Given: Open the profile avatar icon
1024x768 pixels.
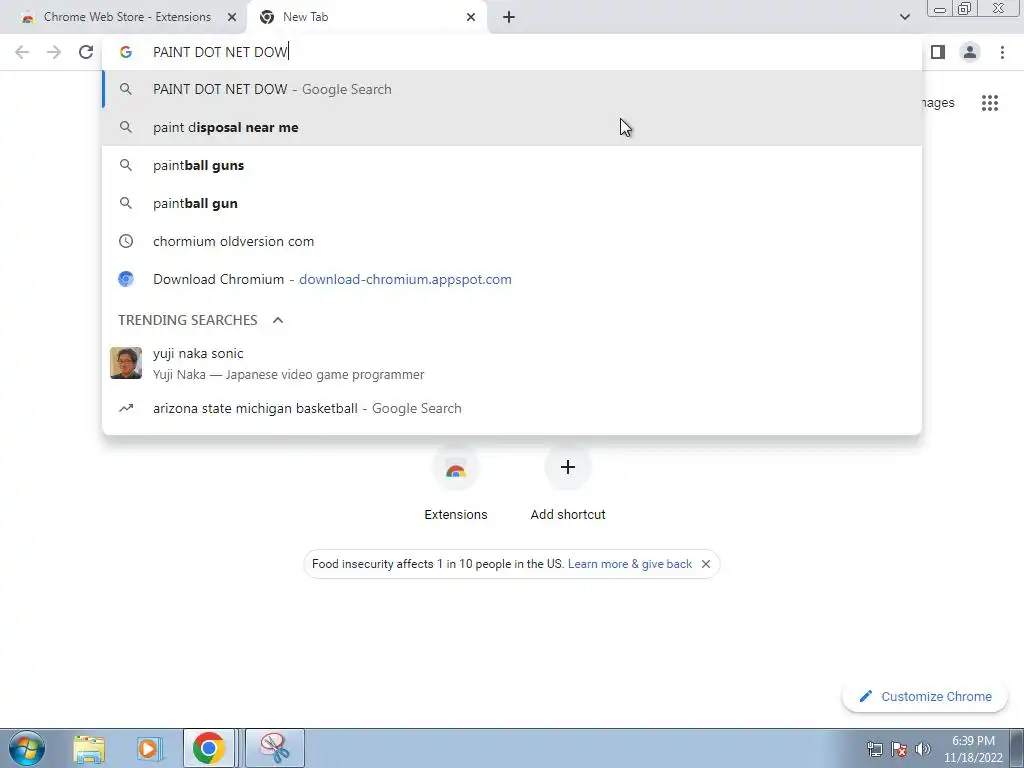Looking at the screenshot, I should [970, 52].
